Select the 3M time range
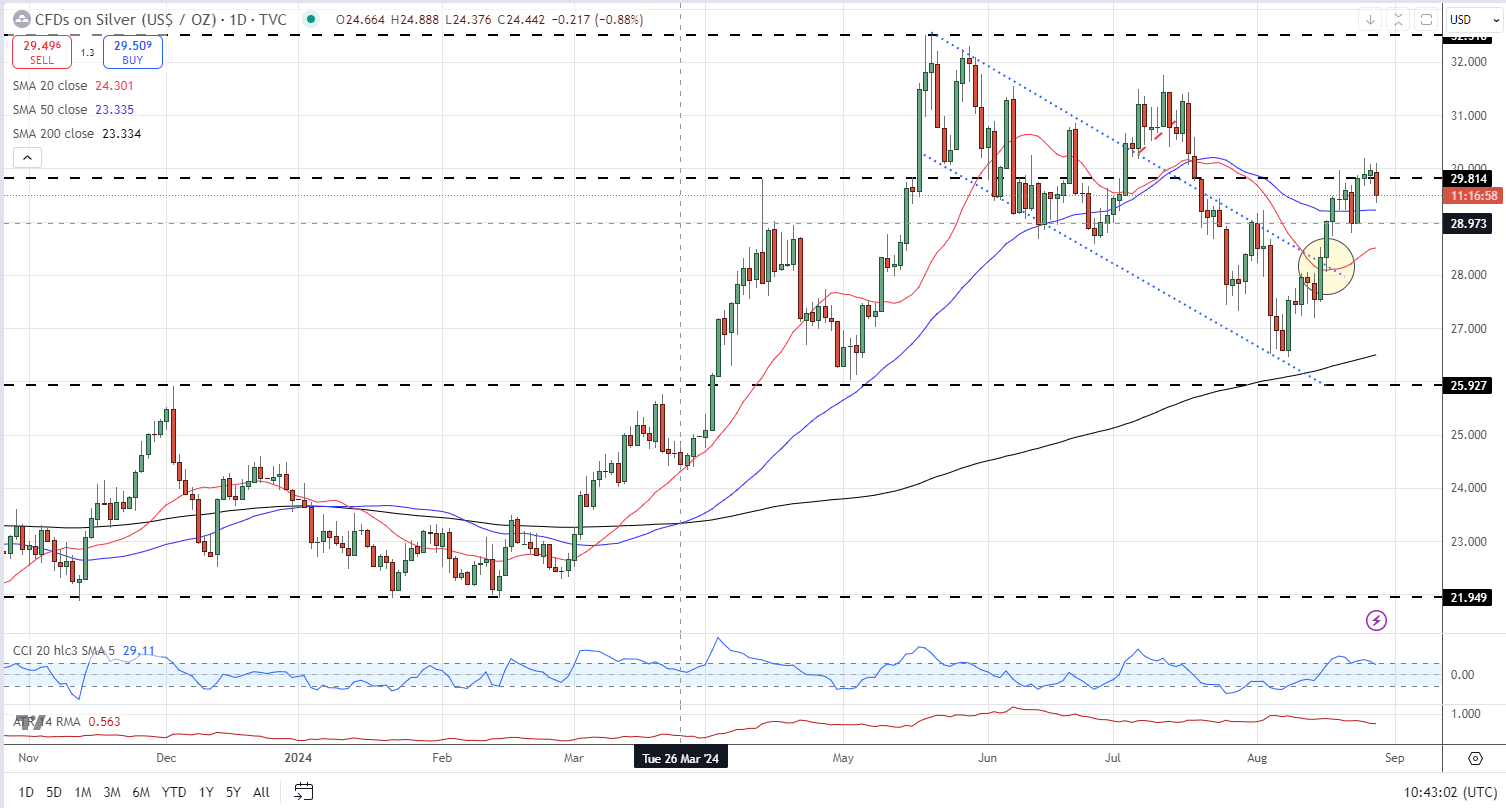This screenshot has height=808, width=1506. point(111,792)
